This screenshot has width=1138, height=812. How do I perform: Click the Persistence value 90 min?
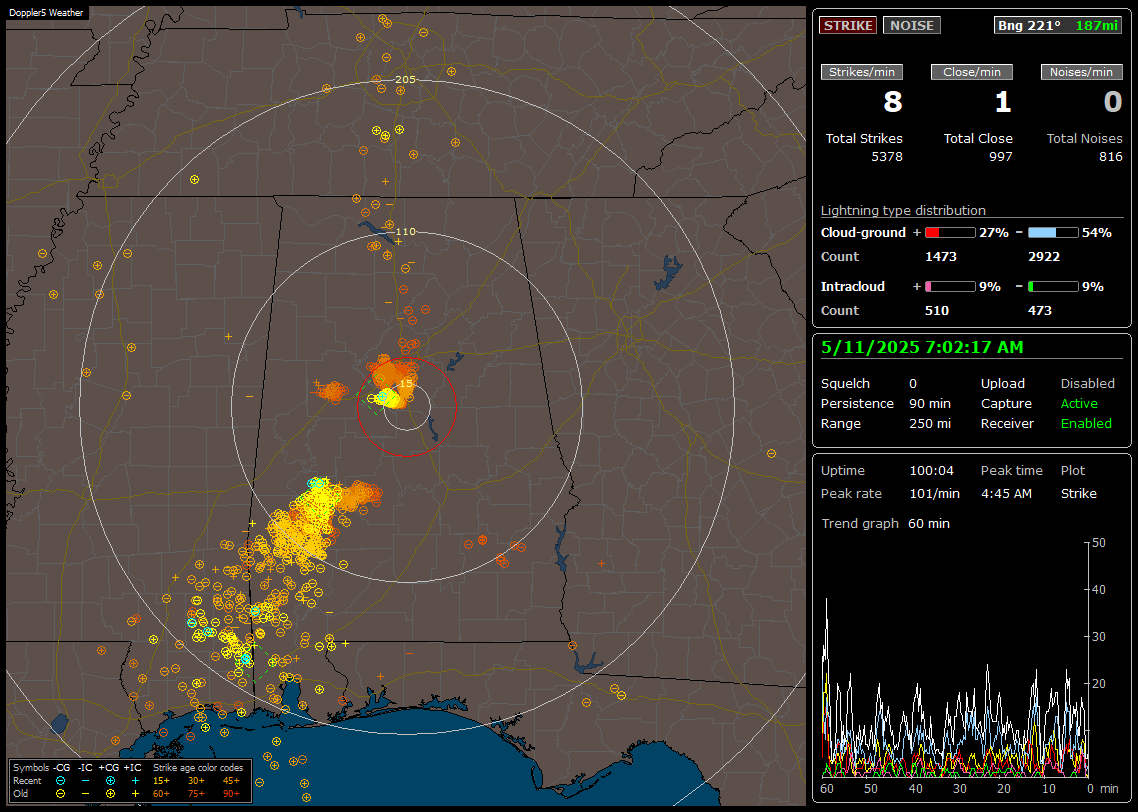(x=930, y=403)
